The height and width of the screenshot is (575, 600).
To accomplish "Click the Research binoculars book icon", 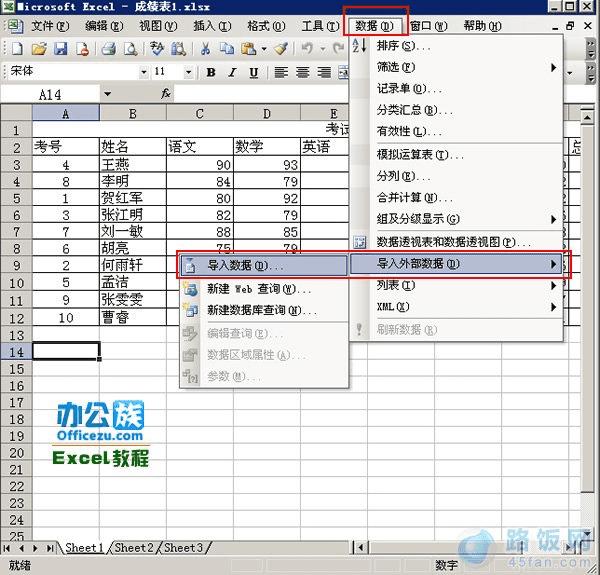I will (178, 49).
